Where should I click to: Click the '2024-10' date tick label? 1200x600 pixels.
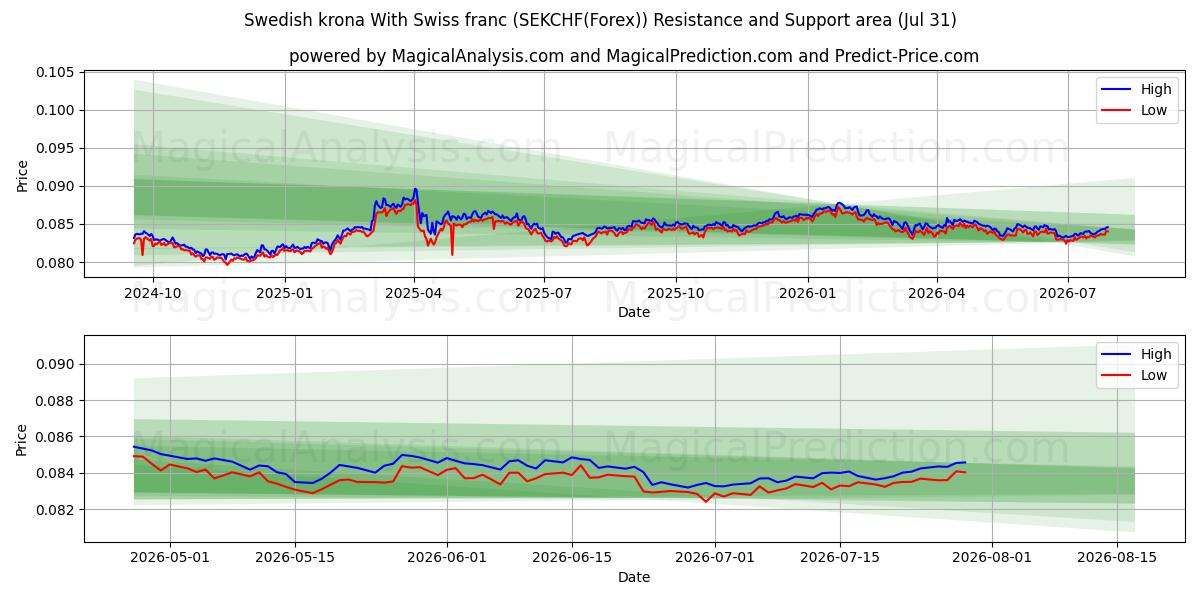pos(154,293)
